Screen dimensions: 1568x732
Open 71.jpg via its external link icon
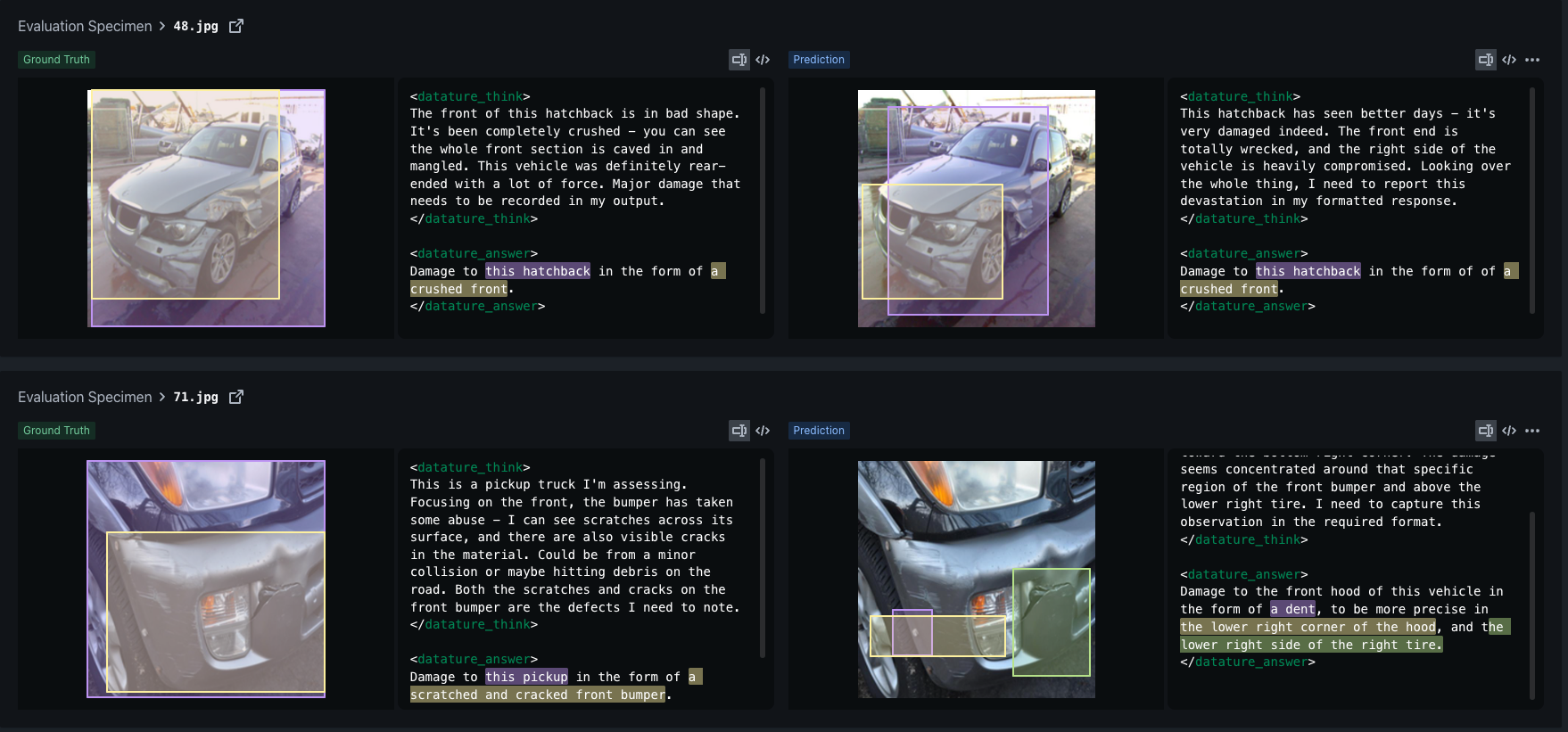[x=236, y=397]
